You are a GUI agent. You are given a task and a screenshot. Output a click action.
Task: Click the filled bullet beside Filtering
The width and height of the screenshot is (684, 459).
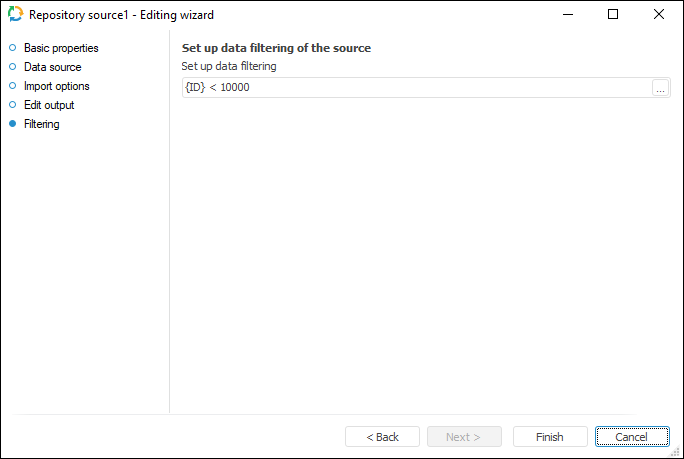tap(12, 124)
